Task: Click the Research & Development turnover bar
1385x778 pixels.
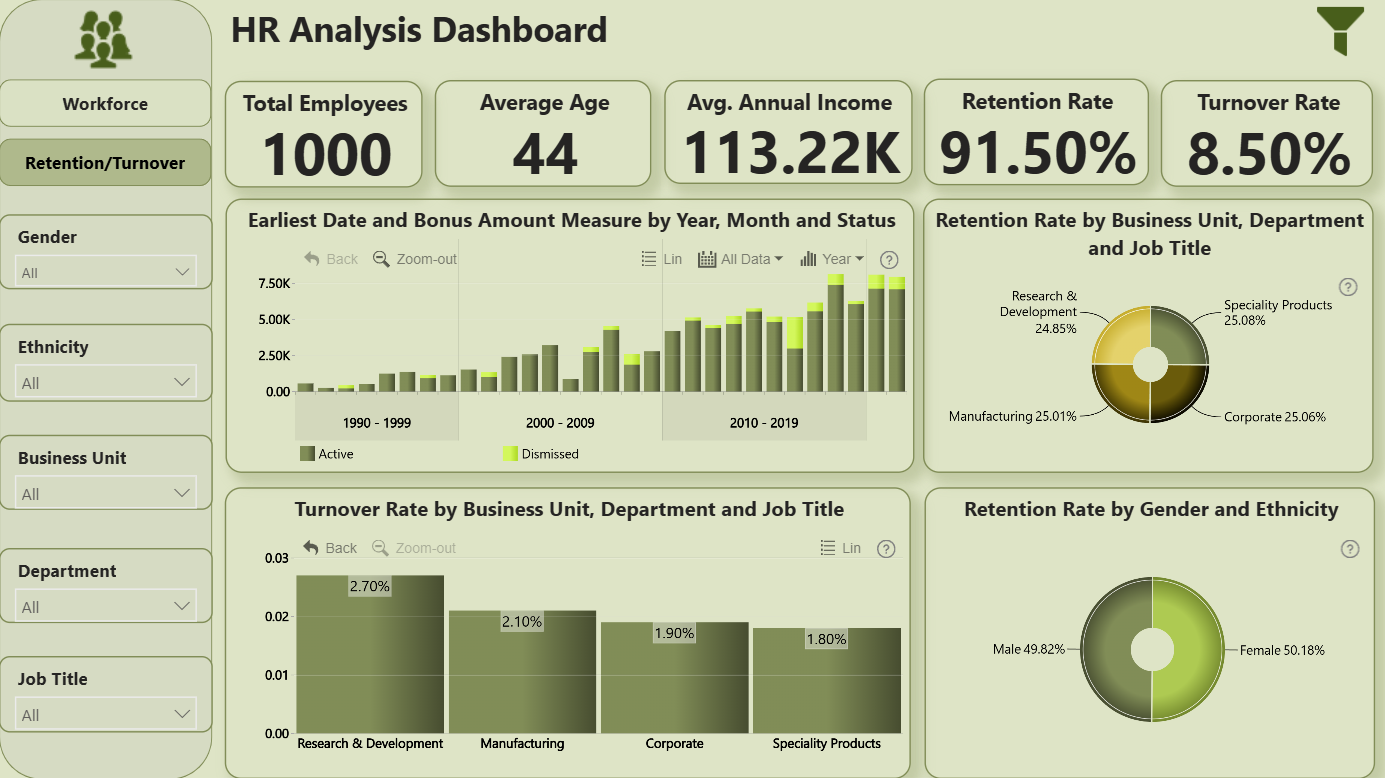Action: point(370,654)
